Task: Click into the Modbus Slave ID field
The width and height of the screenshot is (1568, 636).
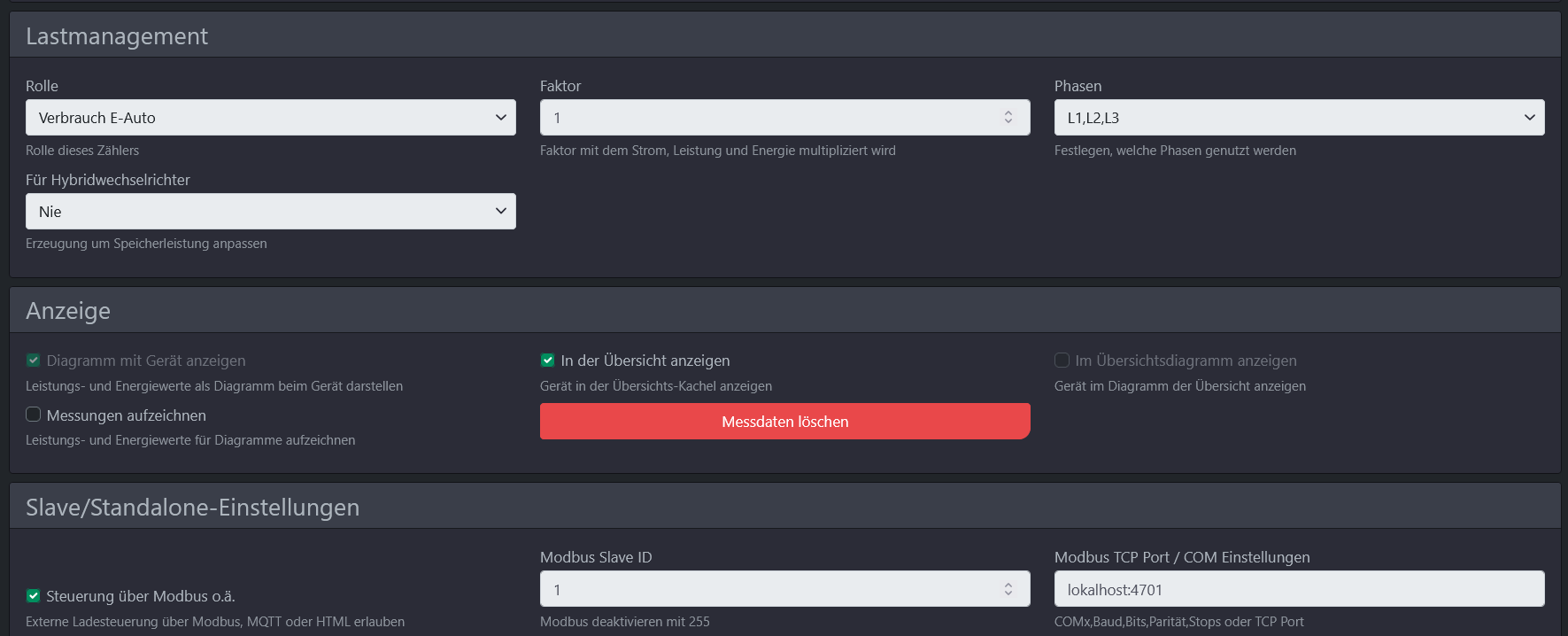Action: pyautogui.click(x=770, y=590)
